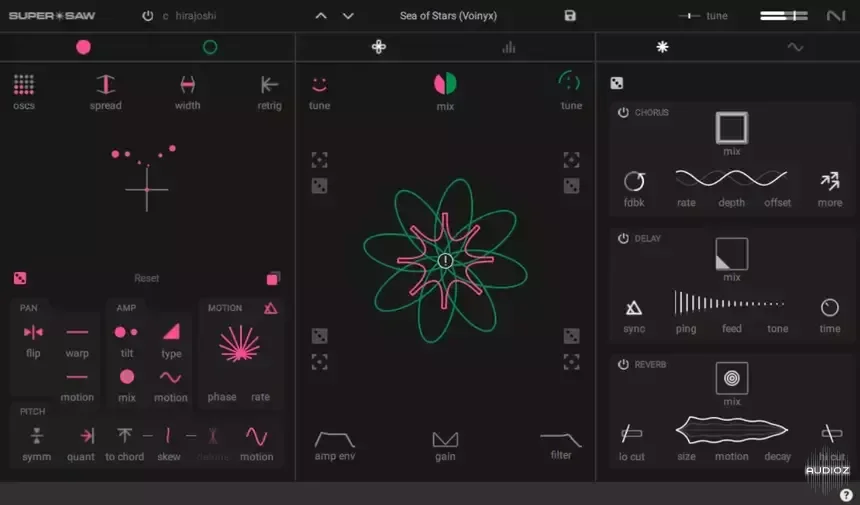Switch to the pink oscillator tab
Viewport: 860px width, 505px height.
click(83, 47)
